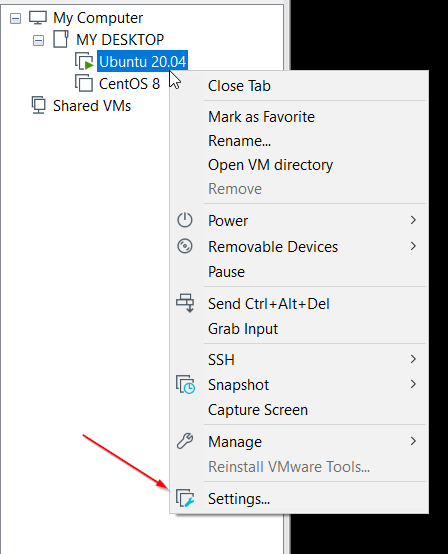Click the Power icon
The width and height of the screenshot is (448, 554).
(x=185, y=220)
